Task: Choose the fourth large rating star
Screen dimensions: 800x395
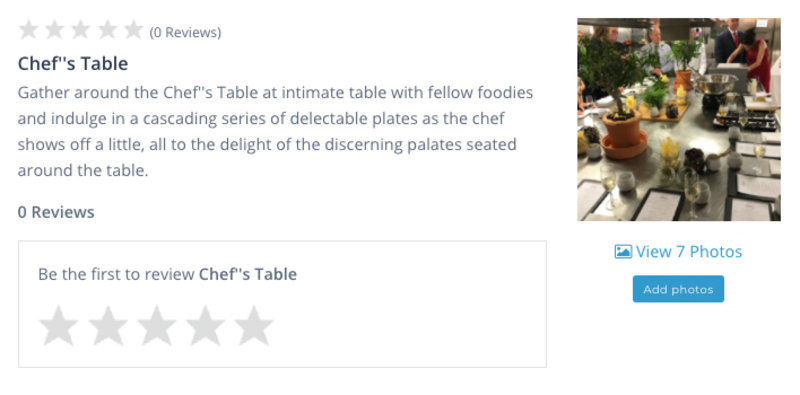Action: click(205, 326)
